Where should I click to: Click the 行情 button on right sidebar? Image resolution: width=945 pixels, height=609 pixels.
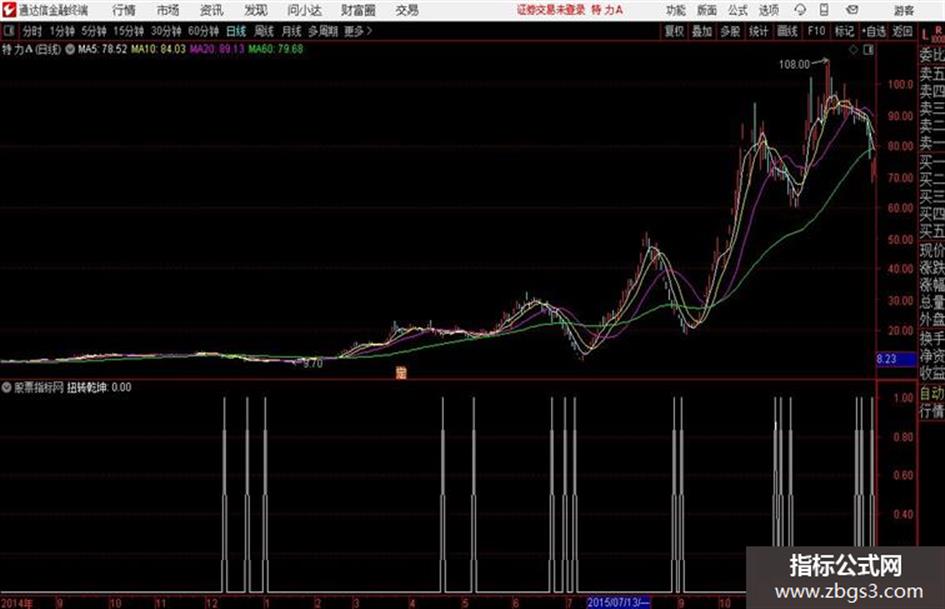click(932, 411)
